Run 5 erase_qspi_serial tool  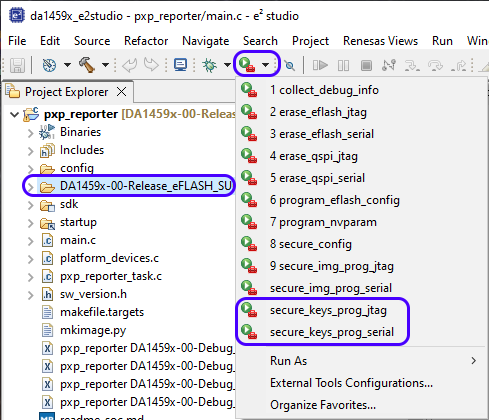pos(362,178)
